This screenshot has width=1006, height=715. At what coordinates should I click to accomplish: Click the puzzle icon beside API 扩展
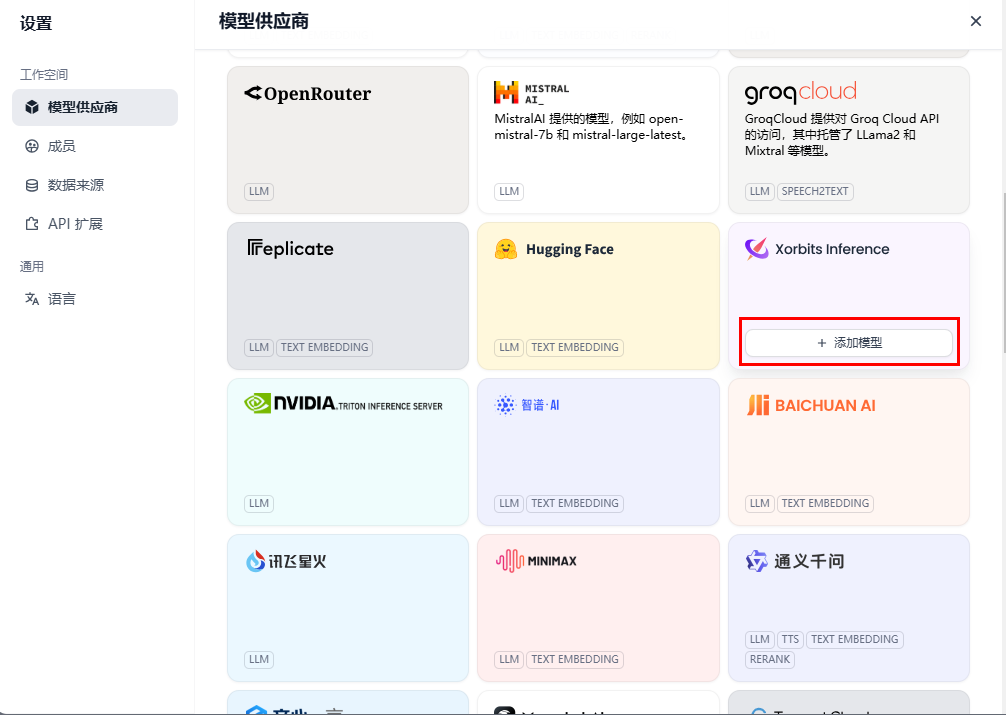point(31,224)
